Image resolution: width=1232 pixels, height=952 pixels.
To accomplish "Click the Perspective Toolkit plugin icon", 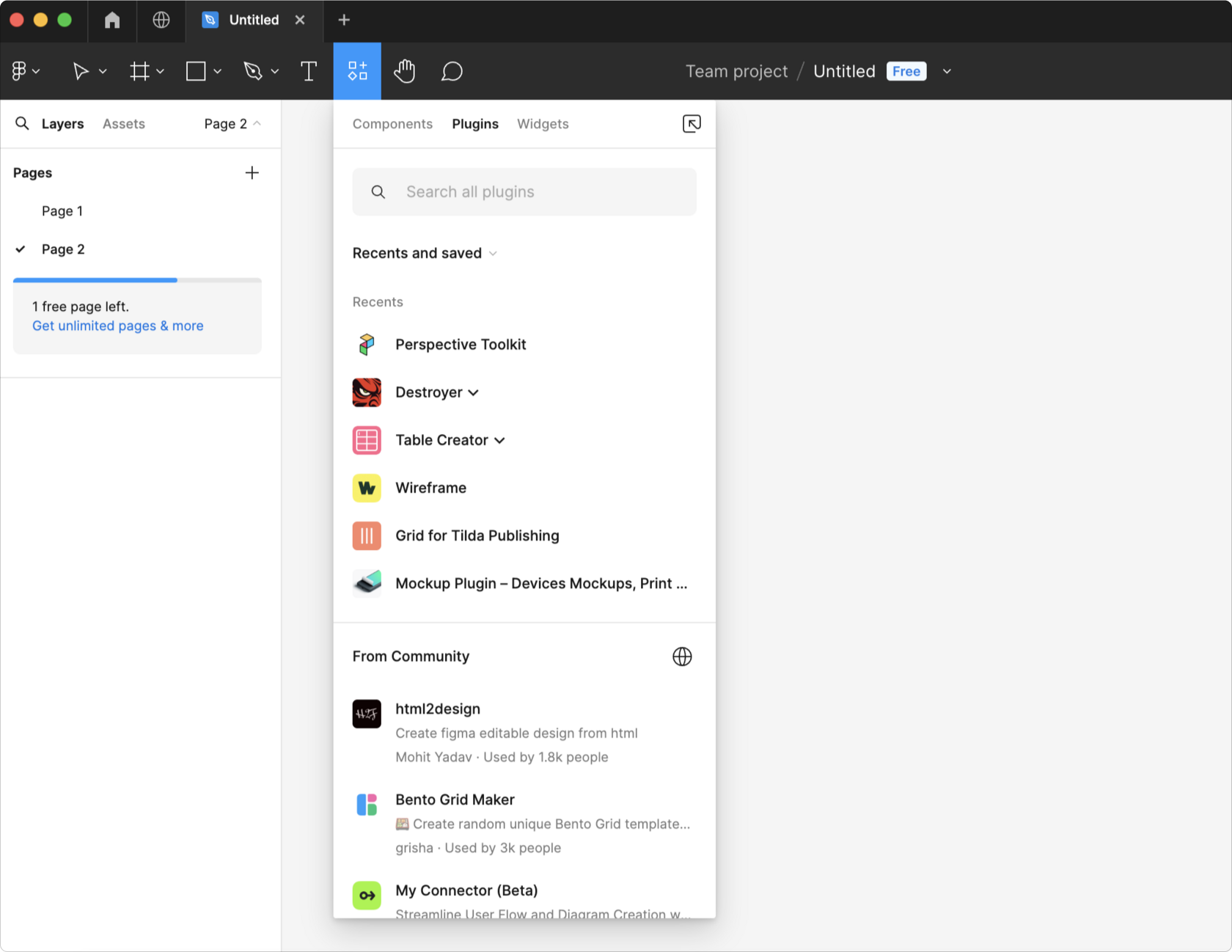I will [x=367, y=345].
